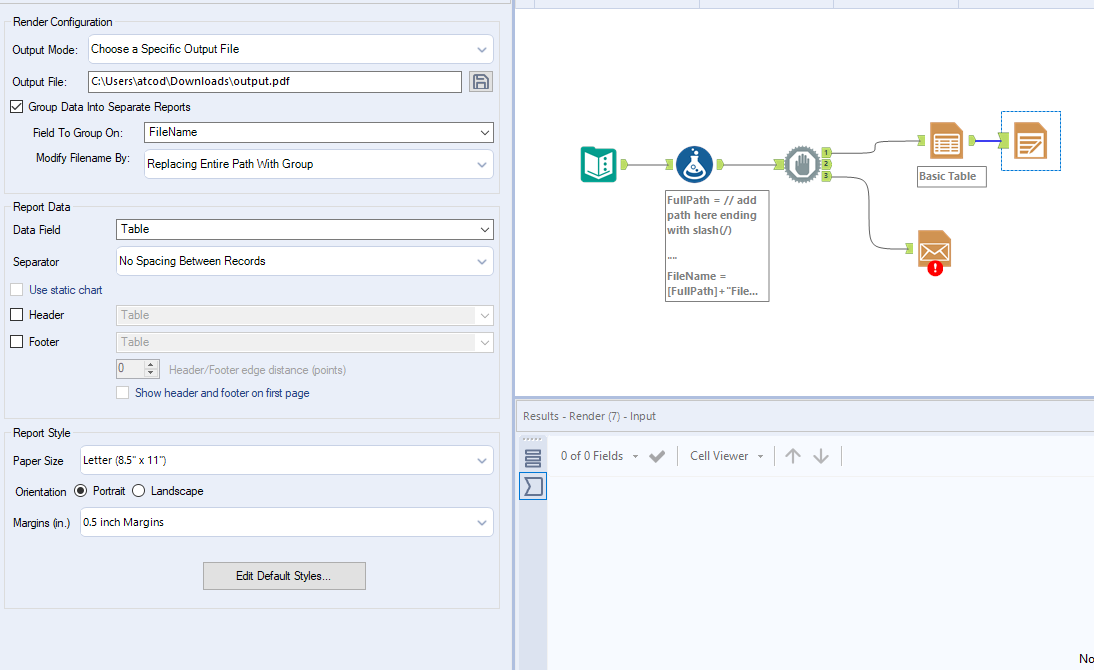The width and height of the screenshot is (1094, 670).
Task: Select the Basic Table tool
Action: pyautogui.click(x=946, y=140)
